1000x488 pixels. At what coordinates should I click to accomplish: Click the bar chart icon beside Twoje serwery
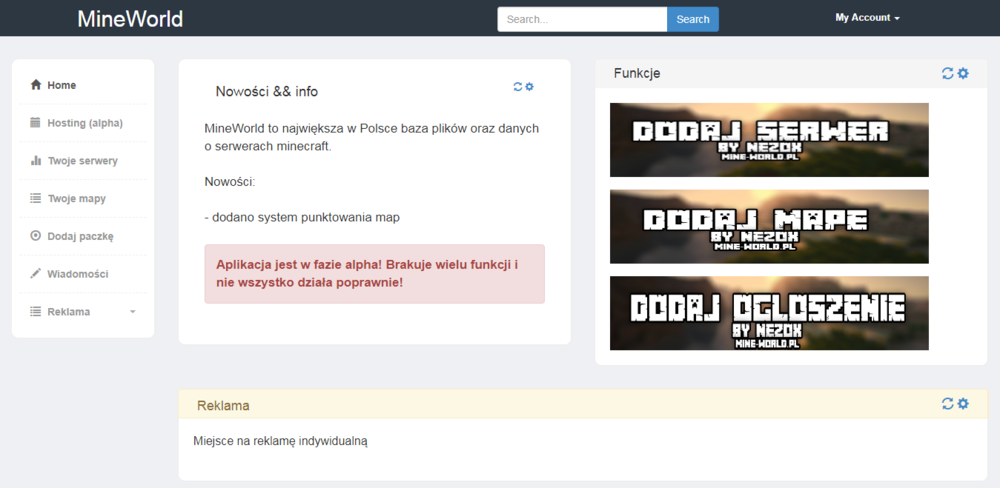[x=36, y=161]
